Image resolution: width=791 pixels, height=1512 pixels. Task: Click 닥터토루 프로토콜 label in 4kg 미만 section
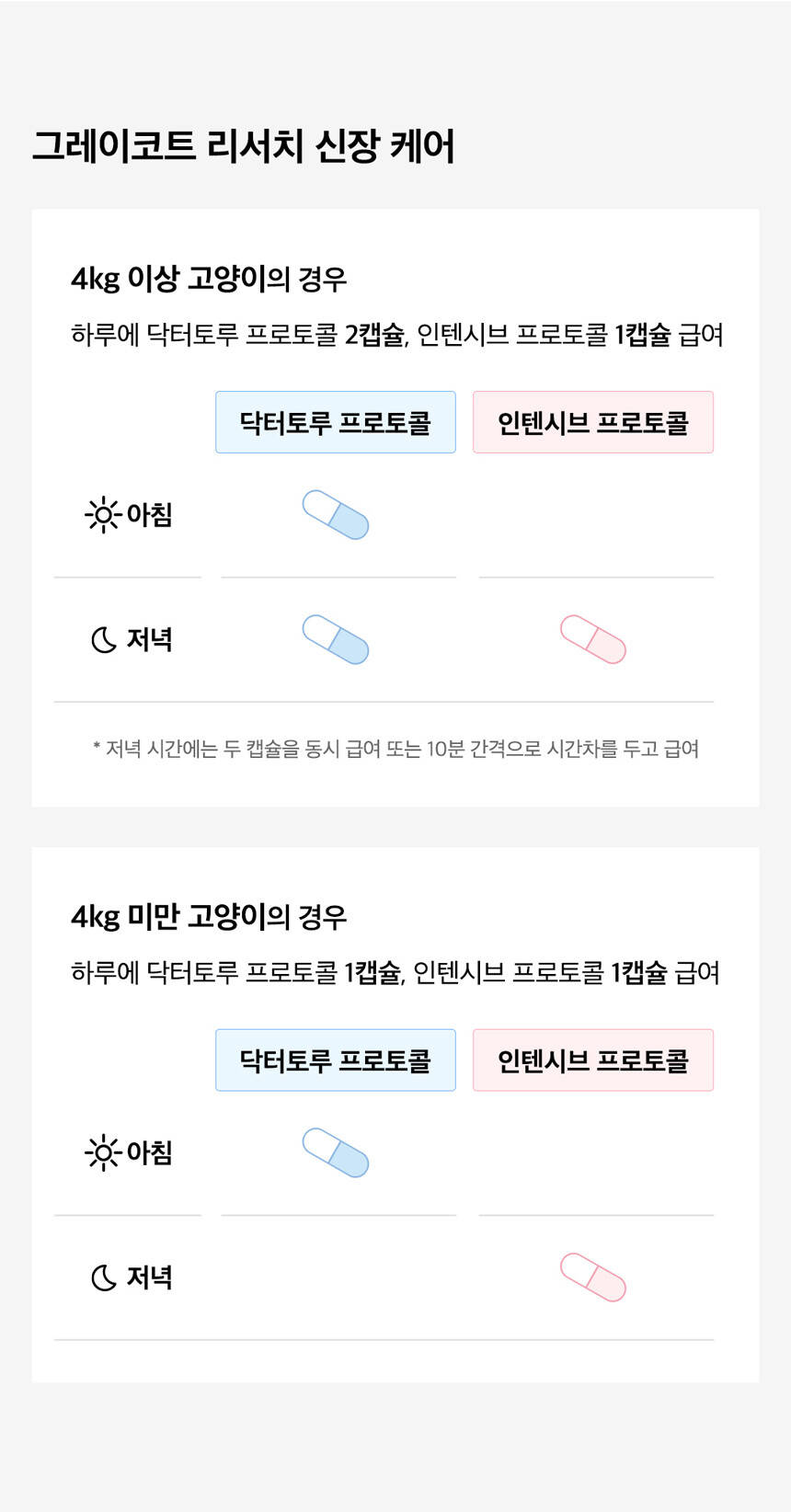coord(336,1060)
